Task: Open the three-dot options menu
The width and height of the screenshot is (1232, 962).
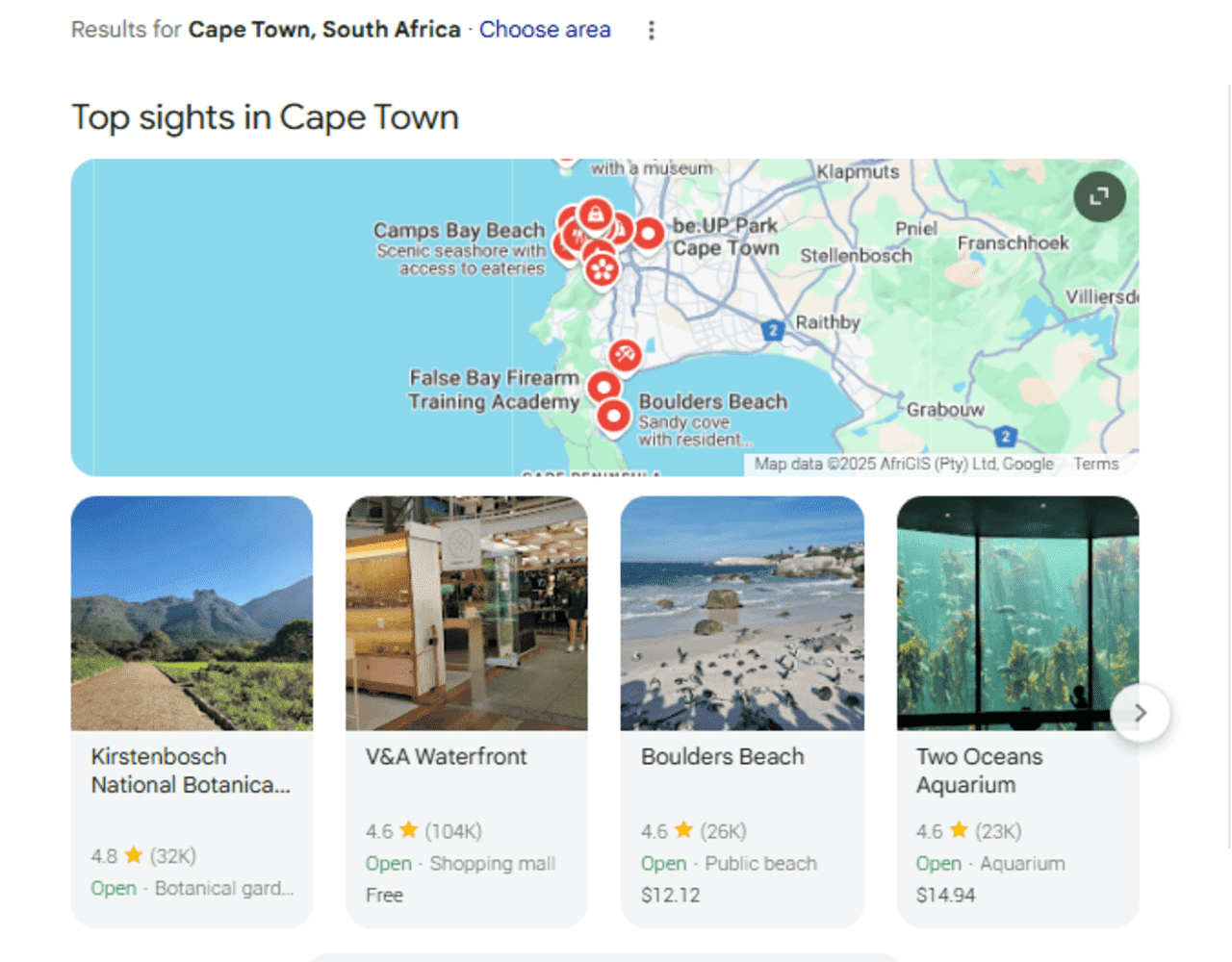Action: (652, 30)
